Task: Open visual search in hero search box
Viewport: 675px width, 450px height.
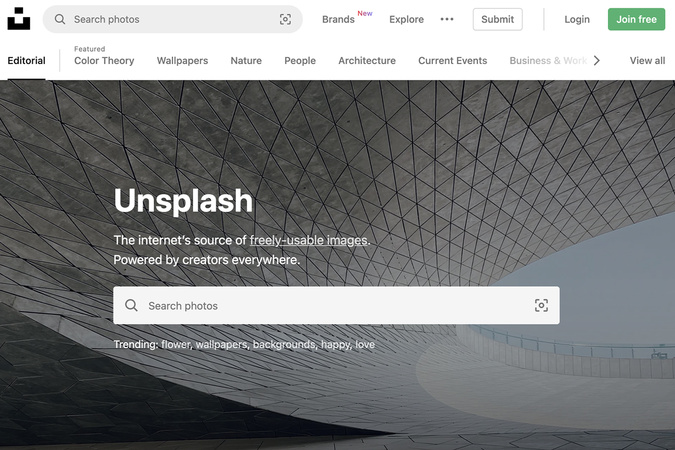Action: (541, 305)
